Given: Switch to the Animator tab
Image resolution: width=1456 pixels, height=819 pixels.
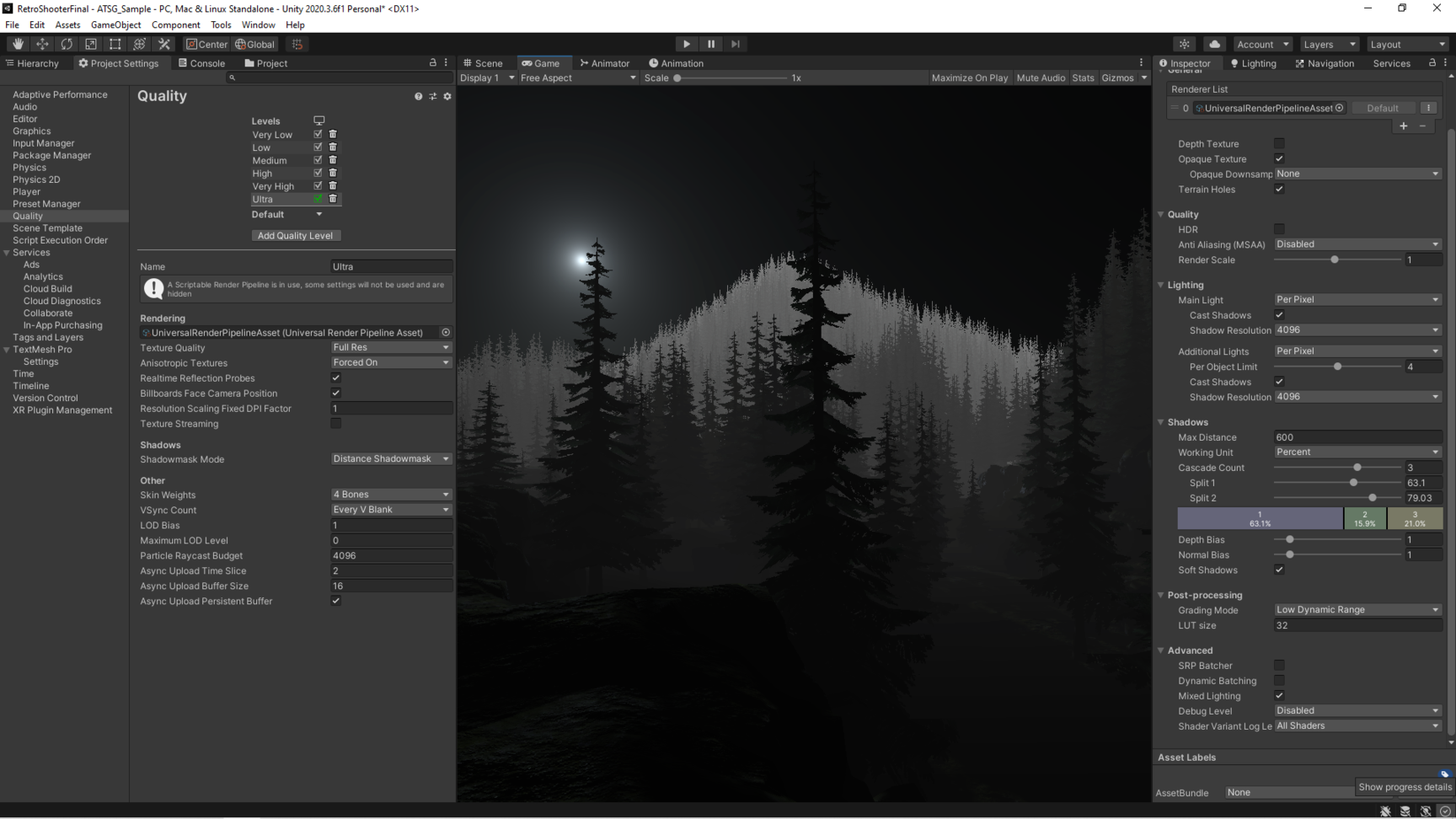Looking at the screenshot, I should pos(605,63).
